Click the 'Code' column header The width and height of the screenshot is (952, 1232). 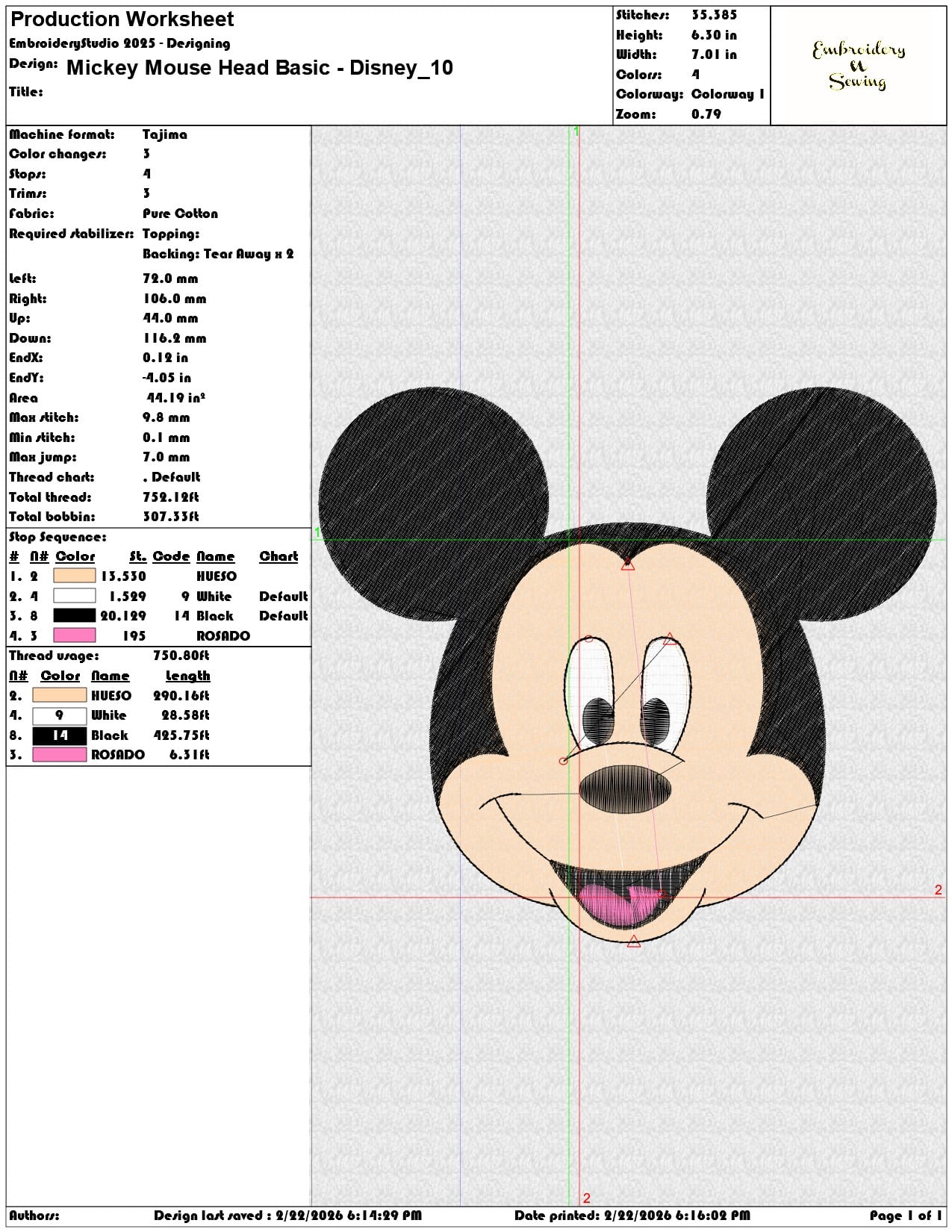171,556
